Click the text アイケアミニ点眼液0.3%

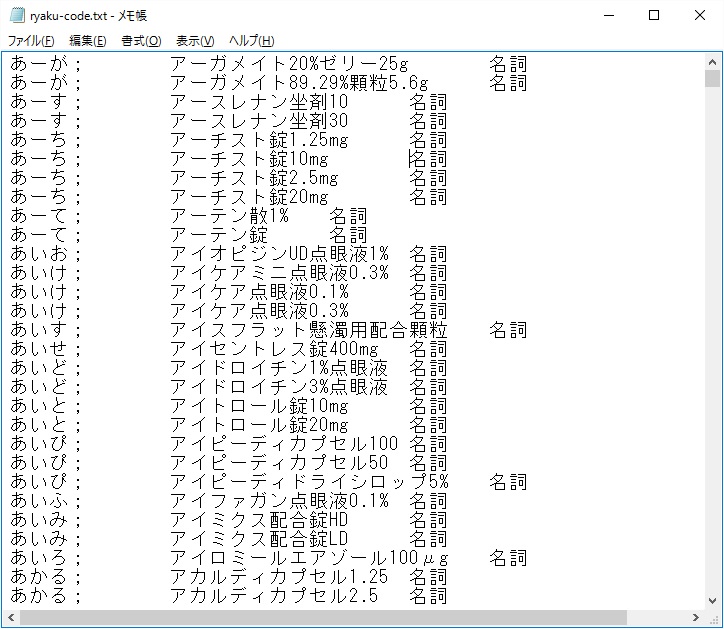(279, 272)
